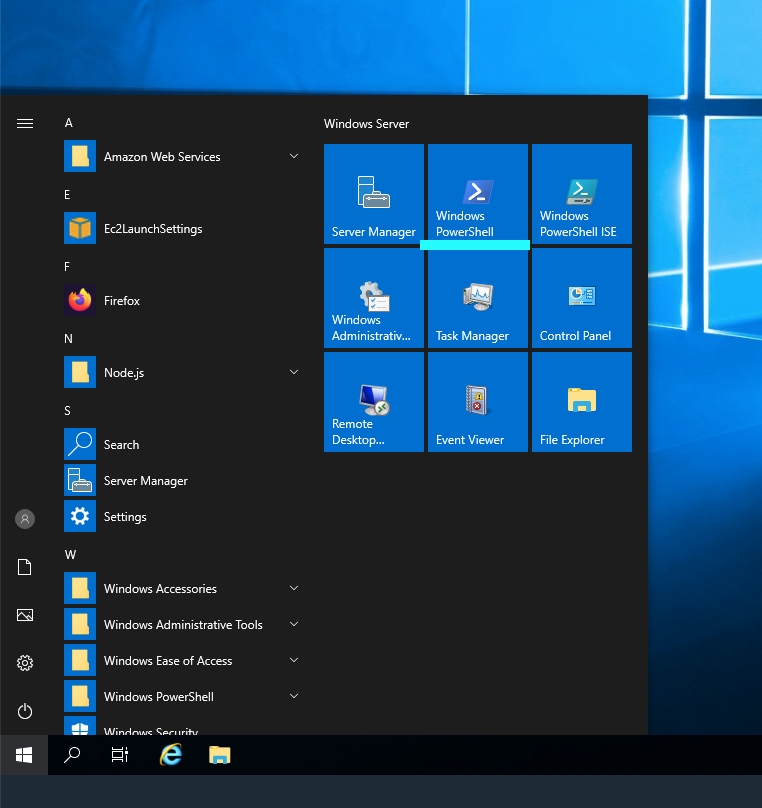The width and height of the screenshot is (762, 808).
Task: Open the Remote Desktop Connection tile
Action: point(374,402)
